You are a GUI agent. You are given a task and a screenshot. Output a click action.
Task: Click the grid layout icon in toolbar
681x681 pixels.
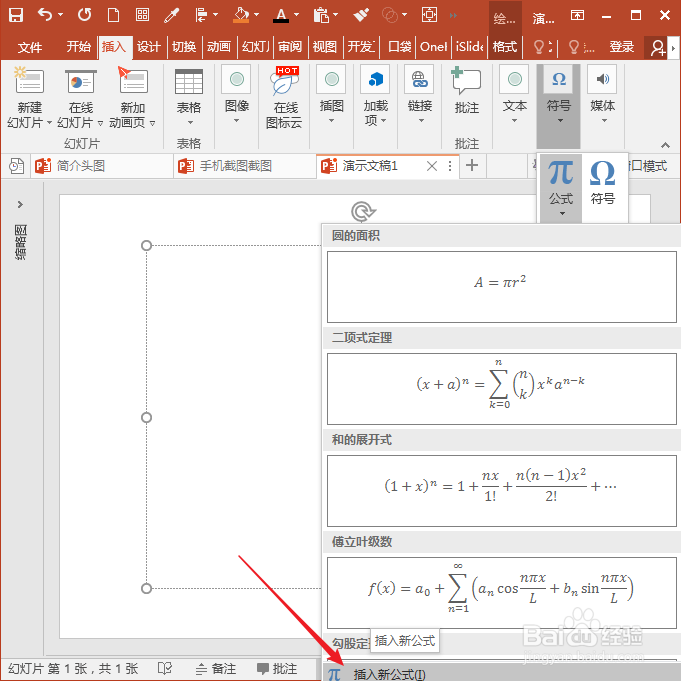[x=142, y=15]
